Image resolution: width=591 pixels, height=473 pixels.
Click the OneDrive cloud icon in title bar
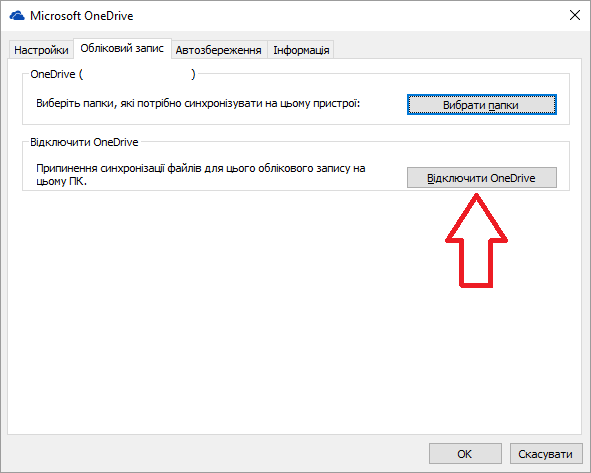tap(17, 16)
